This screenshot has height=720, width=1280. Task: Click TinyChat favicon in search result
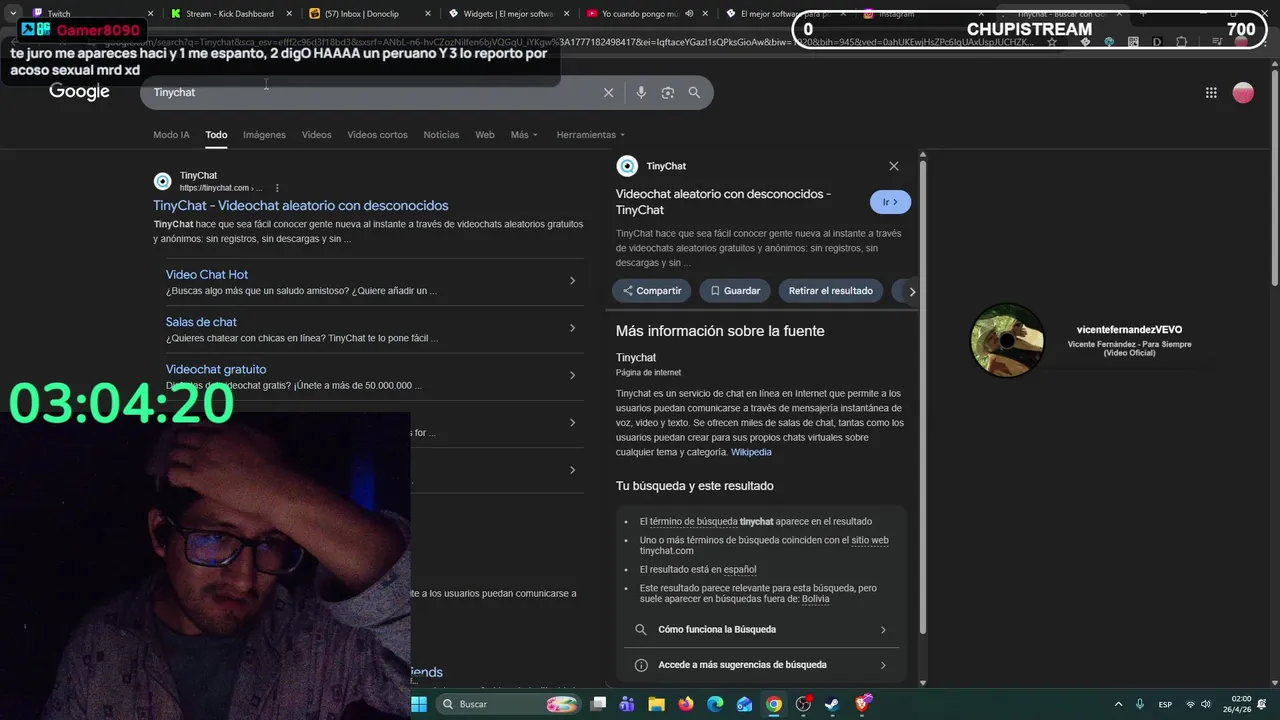[x=162, y=181]
